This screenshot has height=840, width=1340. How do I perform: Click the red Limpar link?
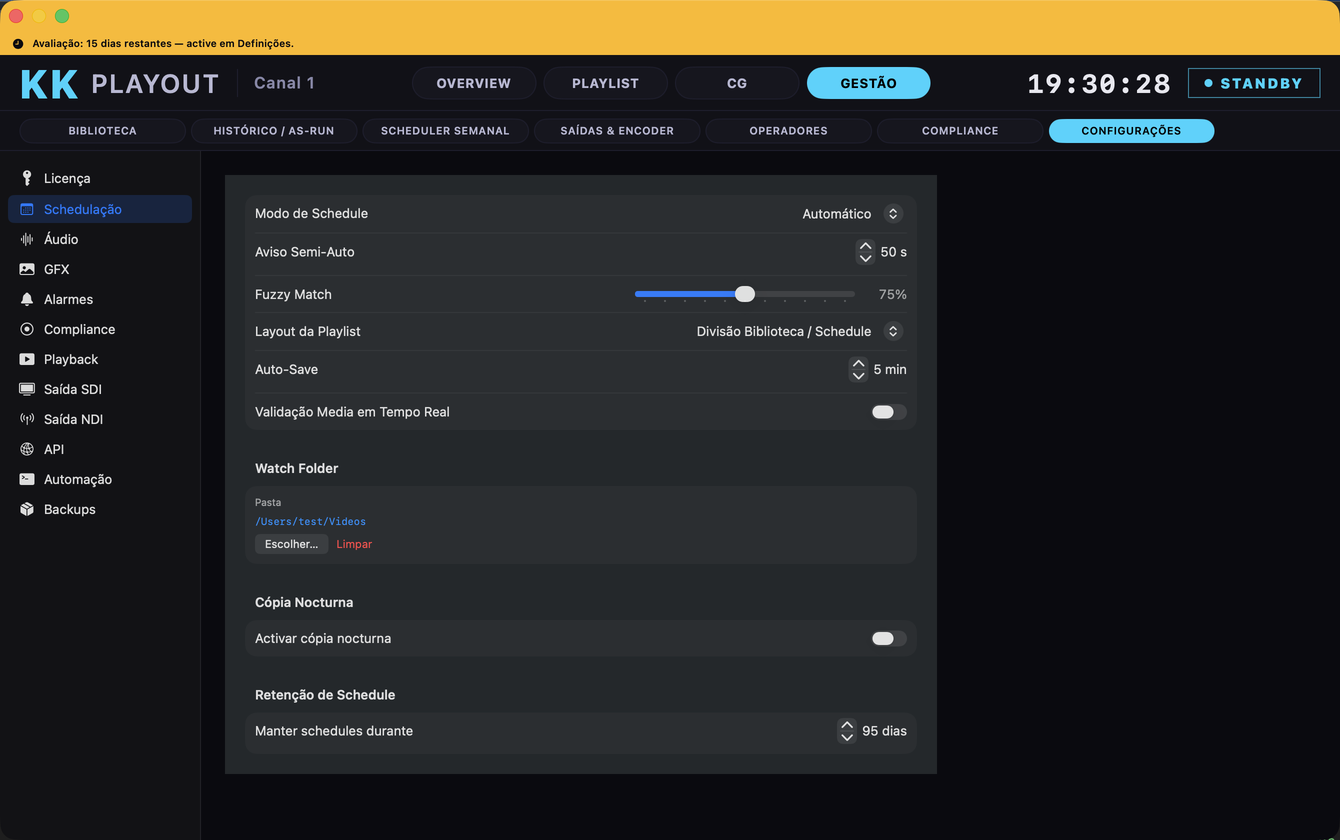[x=354, y=544]
